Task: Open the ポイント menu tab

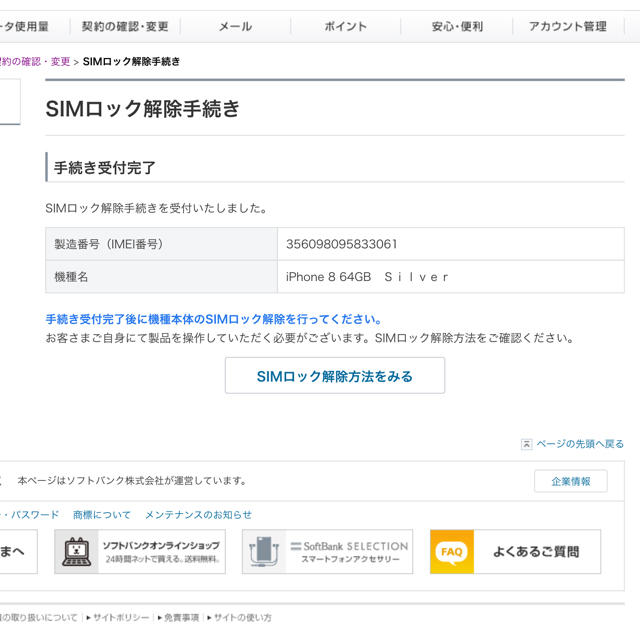Action: coord(346,27)
